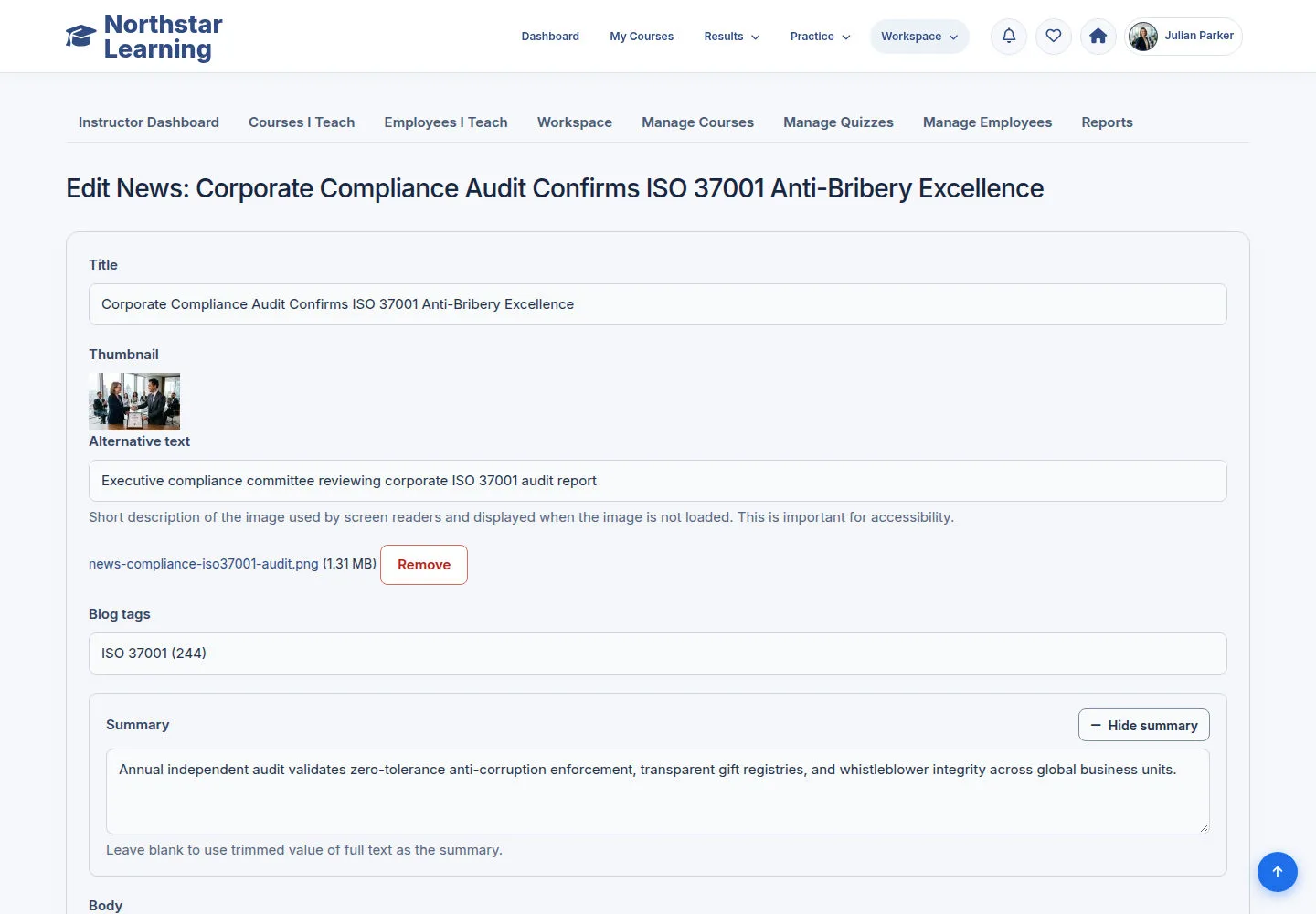The image size is (1316, 914).
Task: Click the accessibility hint text under Alternative text
Action: tap(521, 517)
